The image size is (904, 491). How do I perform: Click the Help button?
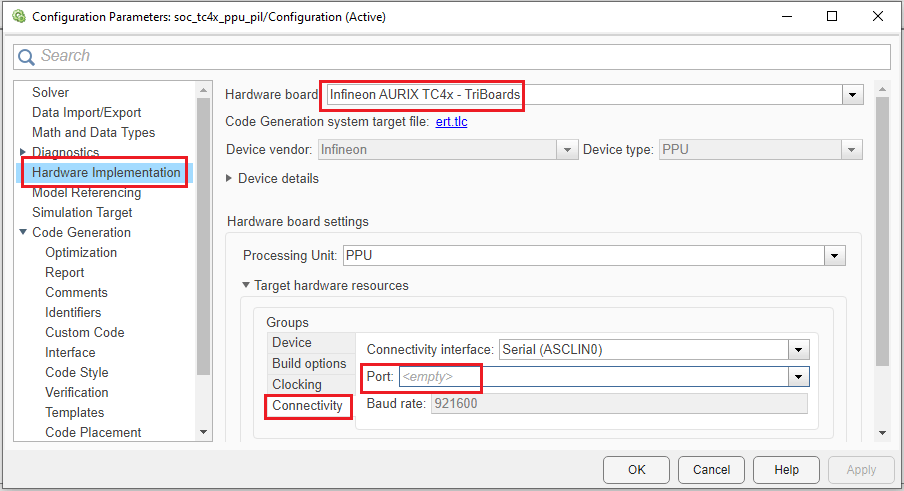(x=786, y=469)
